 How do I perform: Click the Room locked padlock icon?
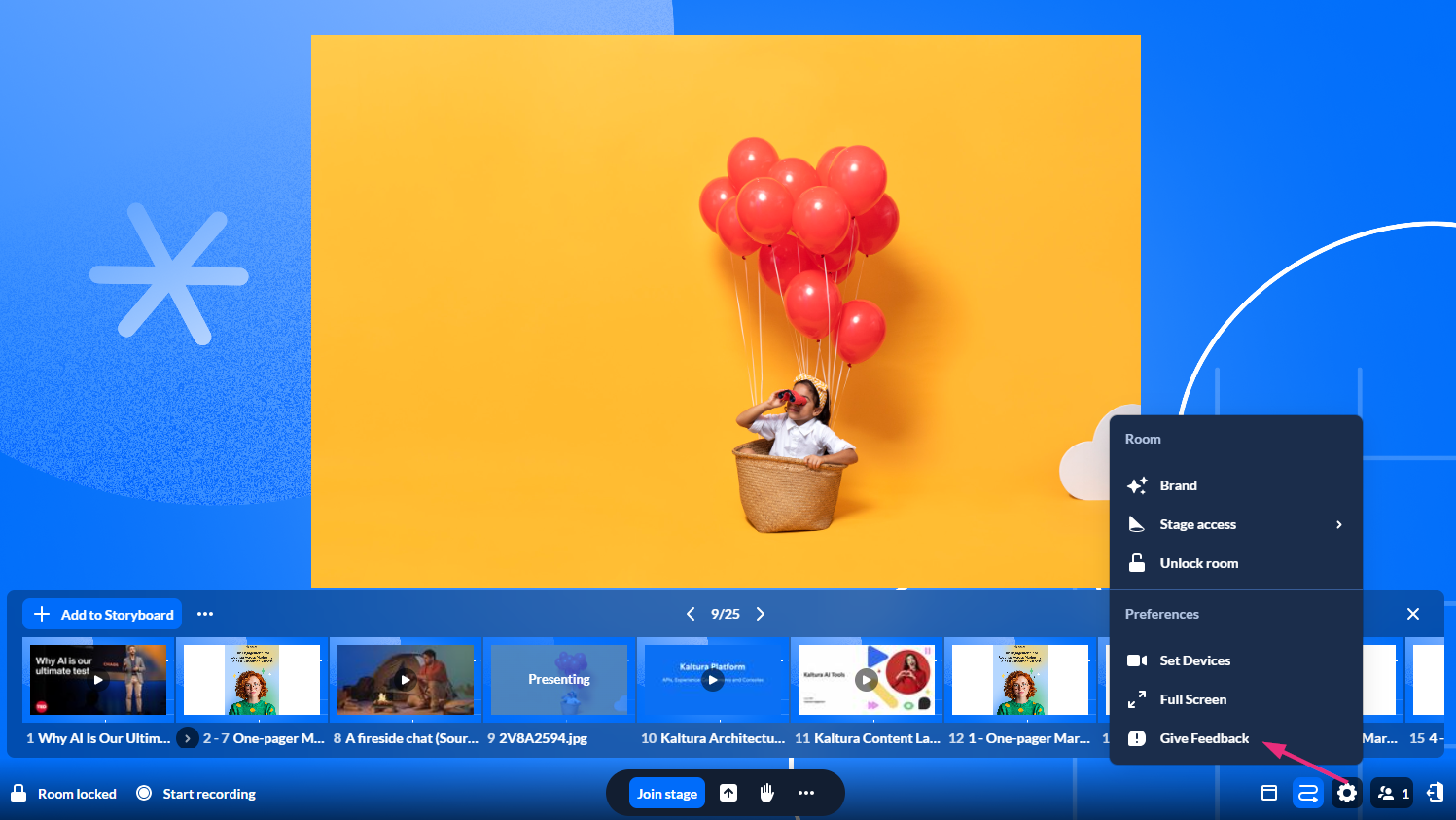point(18,793)
